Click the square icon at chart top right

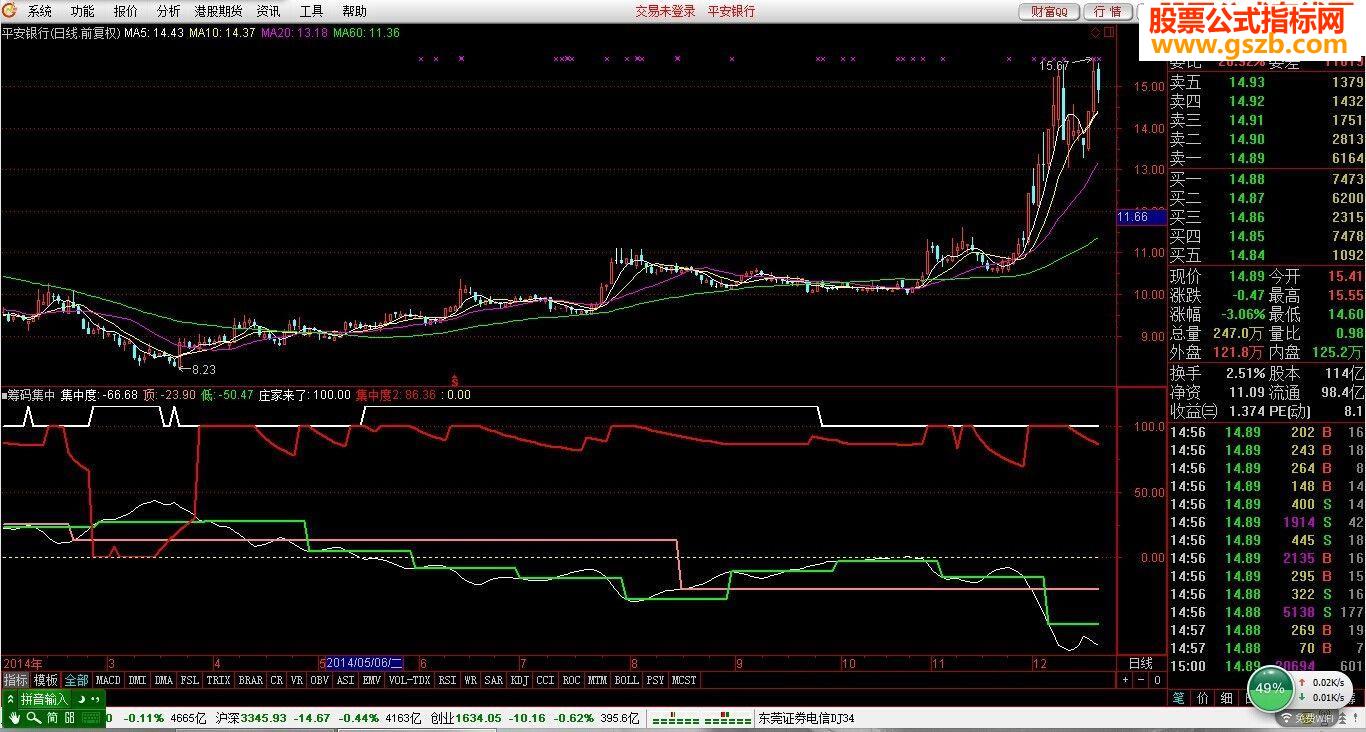(1109, 33)
